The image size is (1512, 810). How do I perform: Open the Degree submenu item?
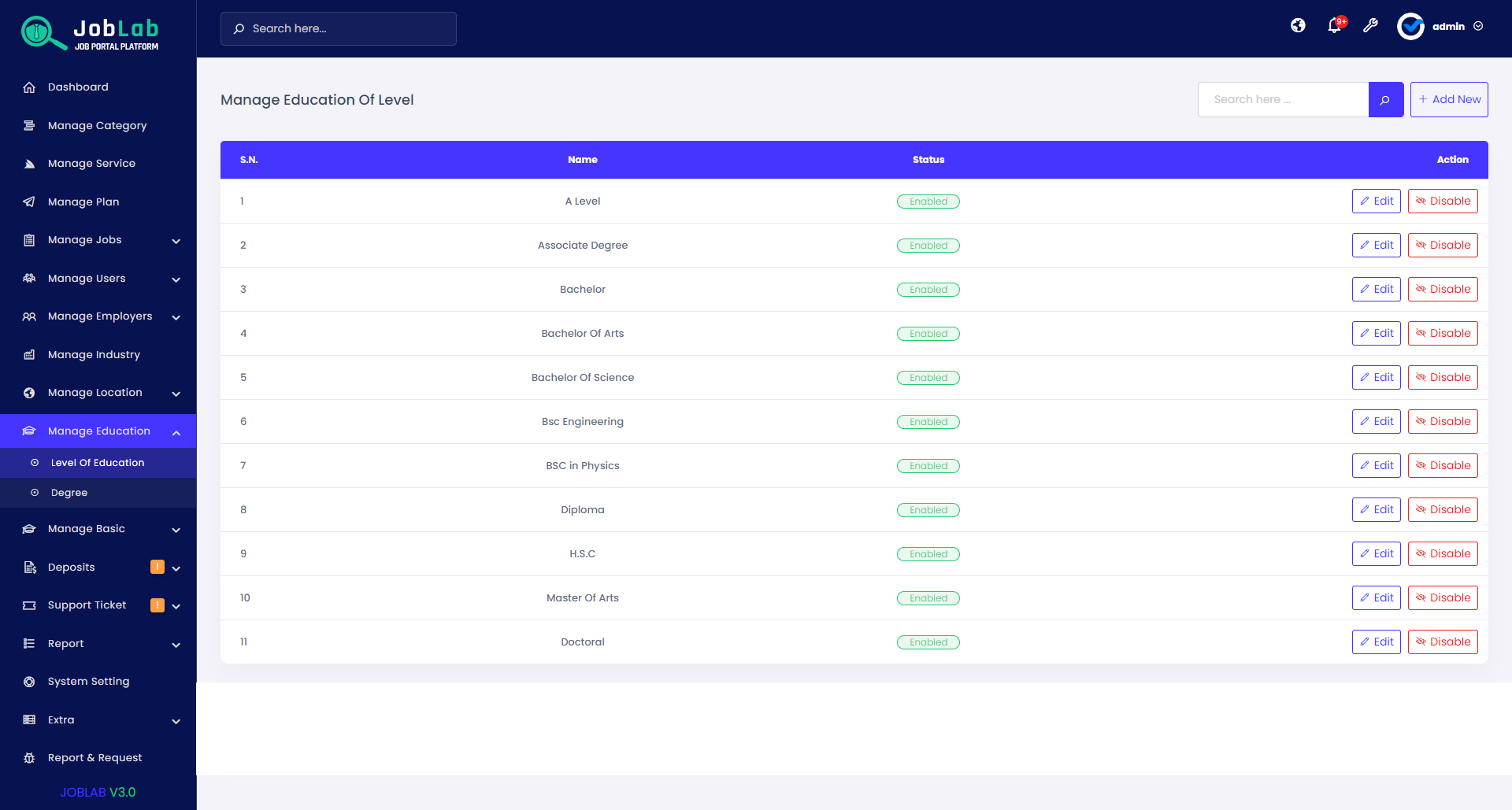[69, 492]
